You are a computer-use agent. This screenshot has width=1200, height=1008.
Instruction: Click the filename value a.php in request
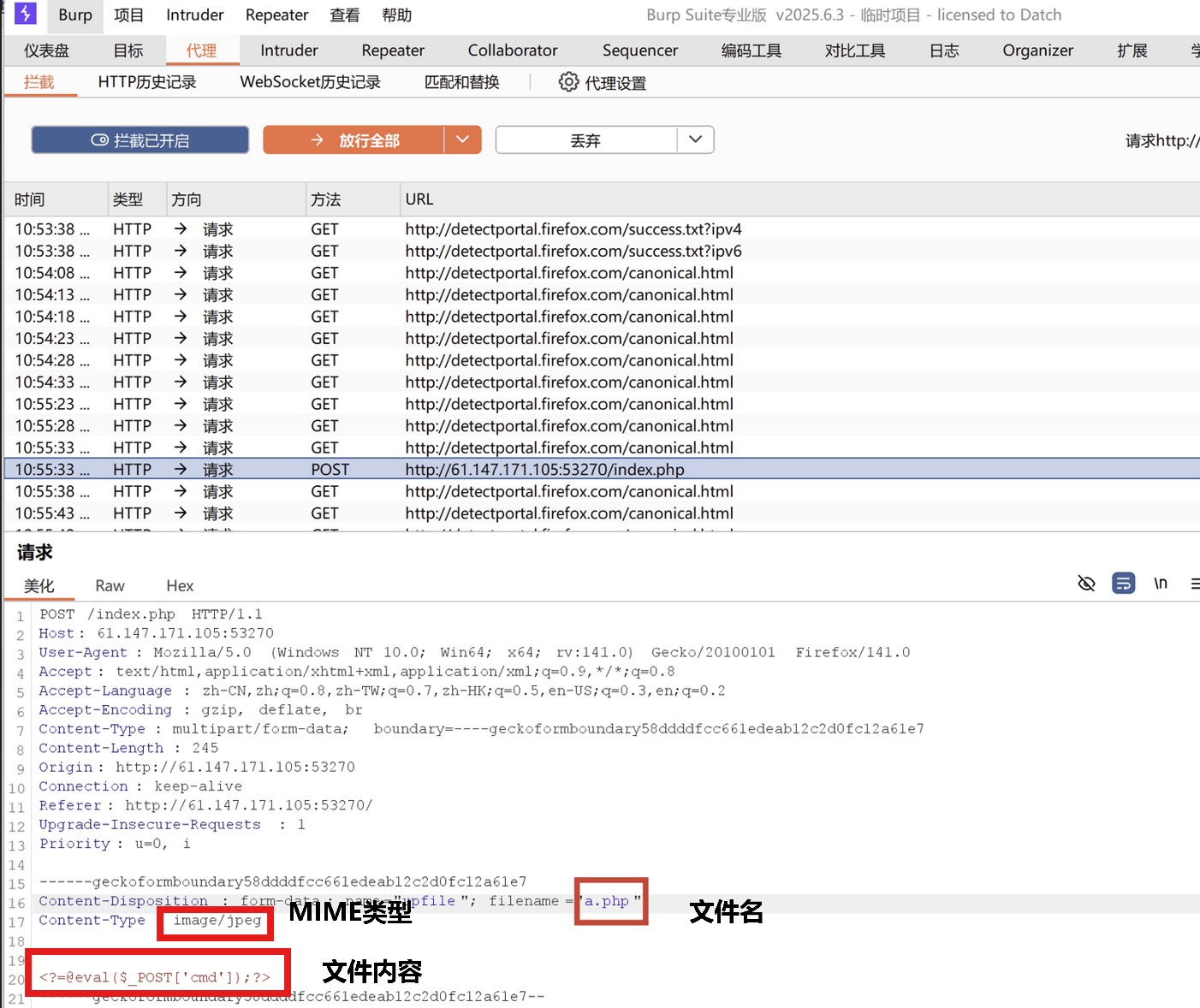tap(606, 901)
